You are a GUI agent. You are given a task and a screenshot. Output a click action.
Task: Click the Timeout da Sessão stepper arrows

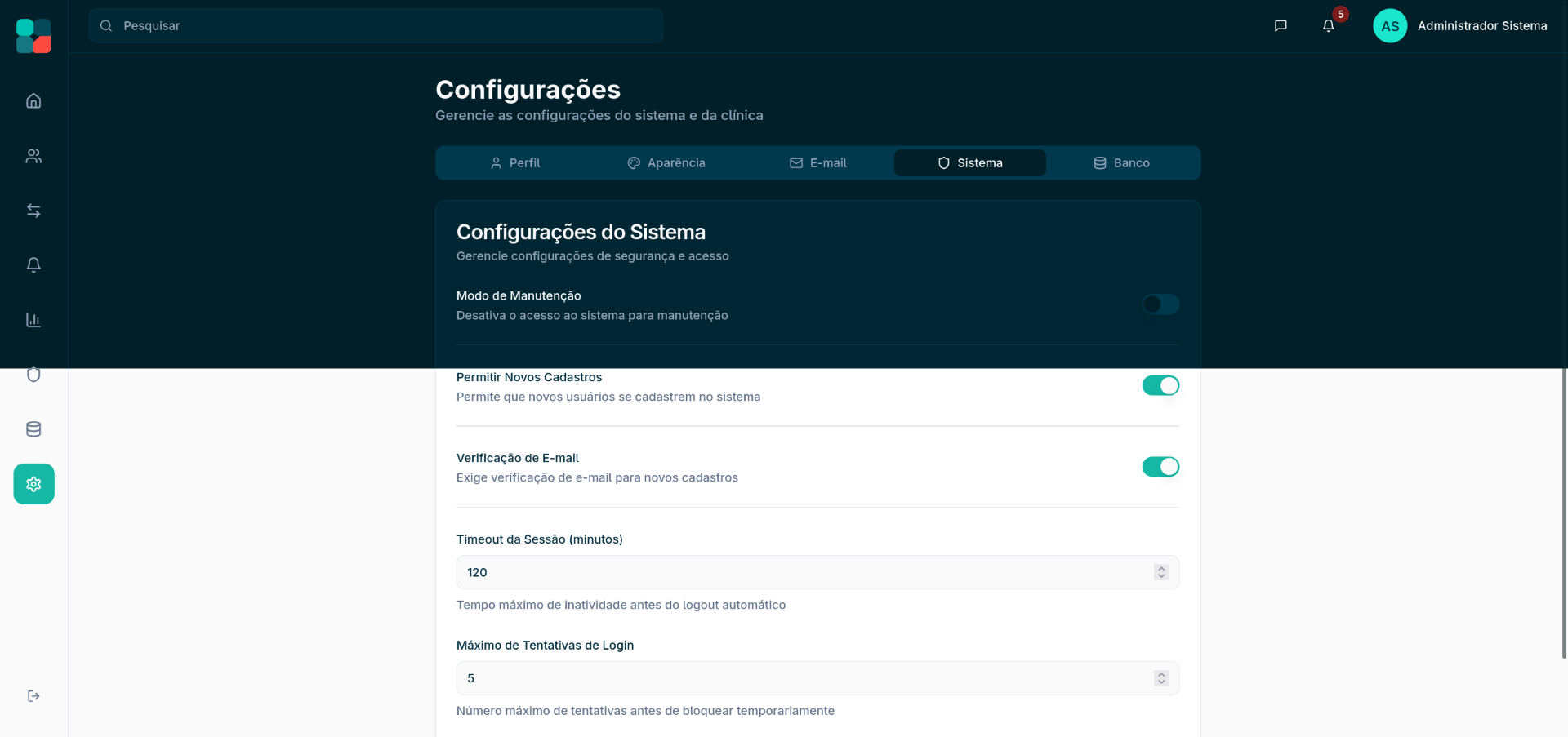click(x=1161, y=572)
